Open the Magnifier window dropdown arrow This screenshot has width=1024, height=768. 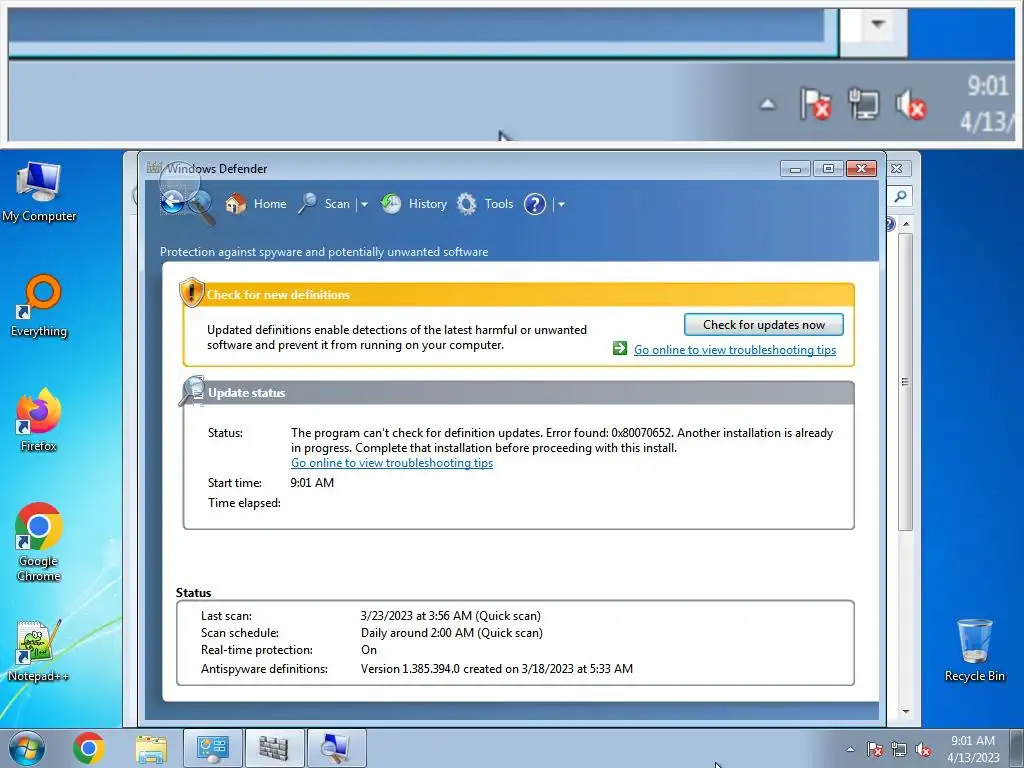click(x=878, y=24)
